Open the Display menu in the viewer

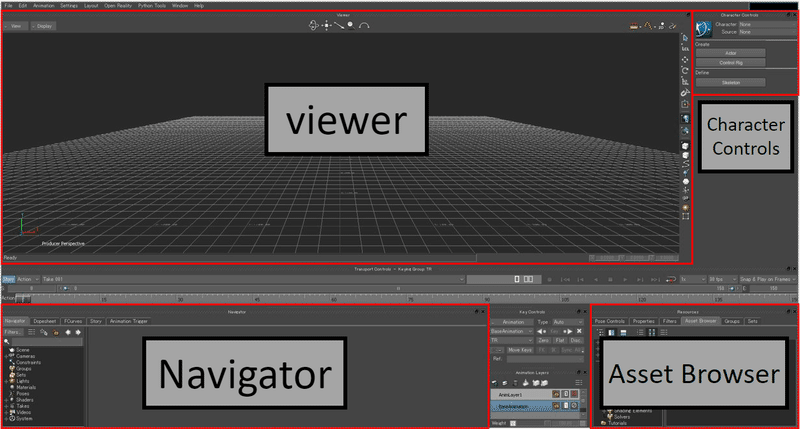(43, 26)
